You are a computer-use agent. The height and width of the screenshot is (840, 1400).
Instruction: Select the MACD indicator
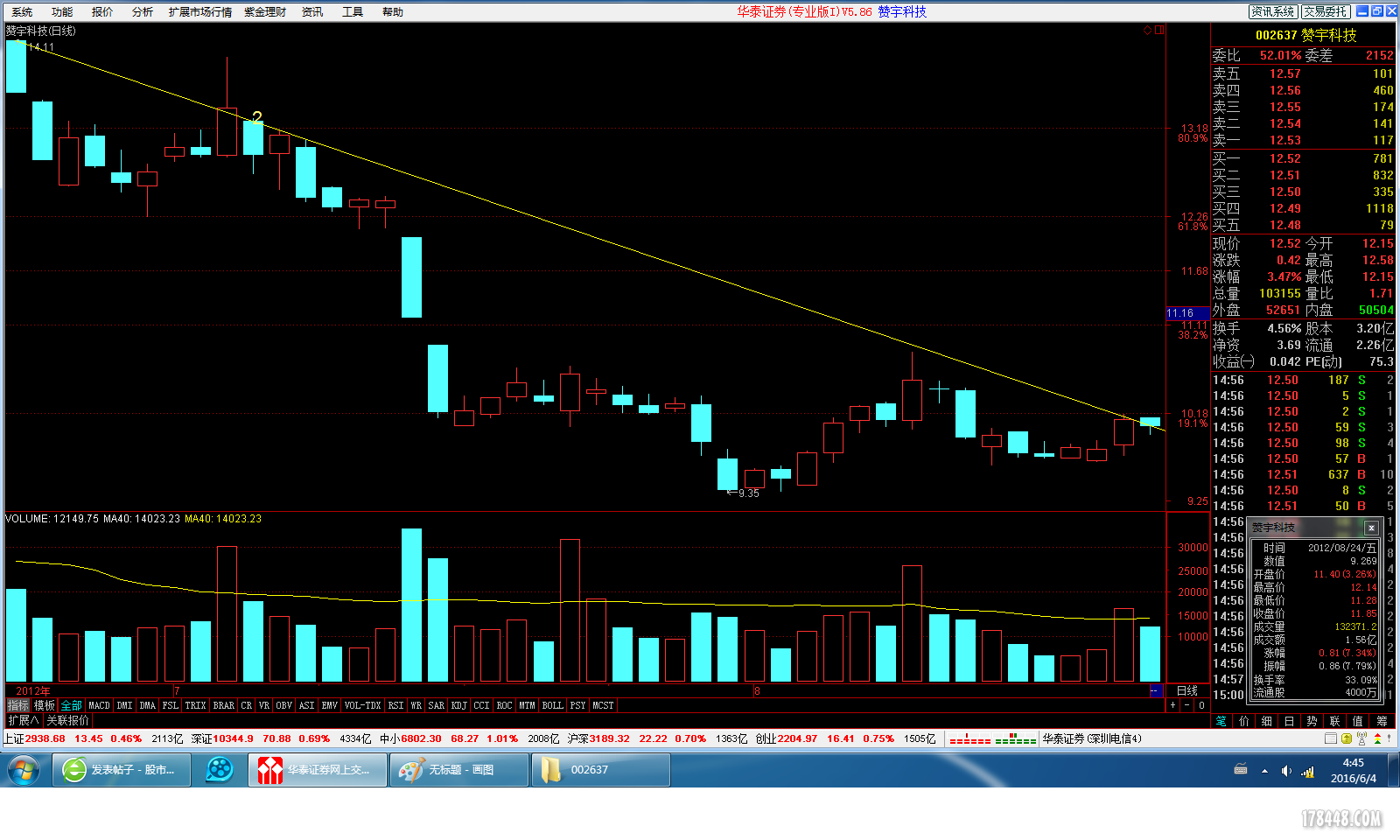[x=100, y=705]
